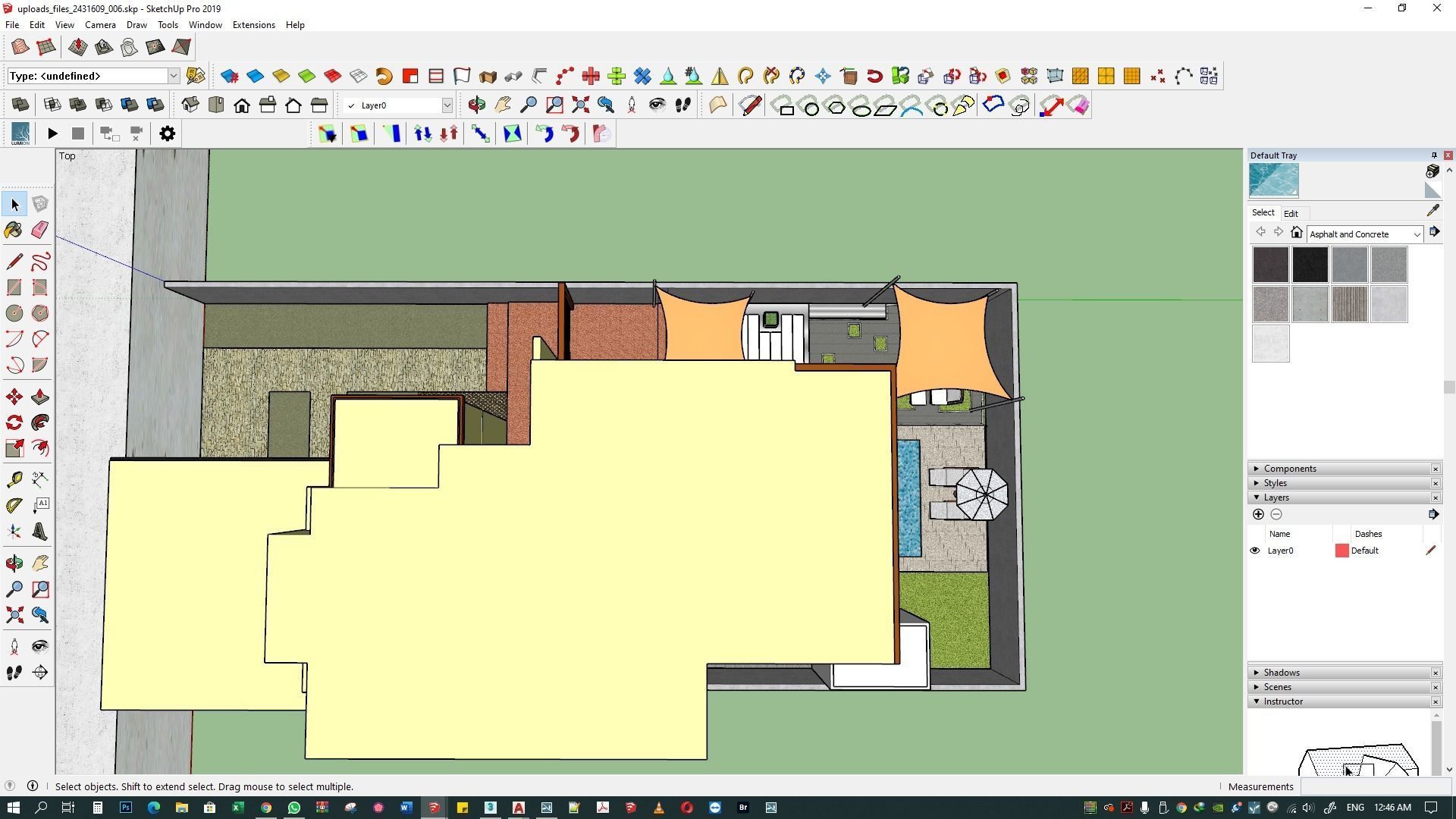Open Microsoft Word from the taskbar
The image size is (1456, 819).
[406, 808]
